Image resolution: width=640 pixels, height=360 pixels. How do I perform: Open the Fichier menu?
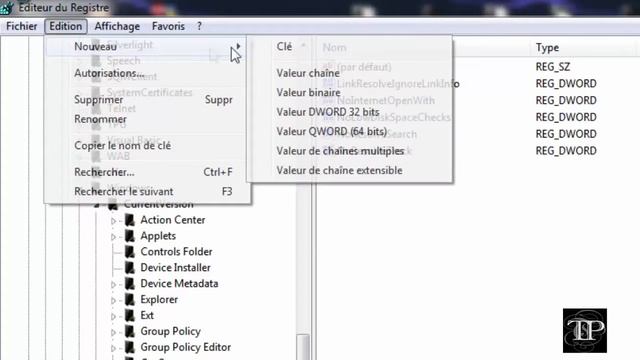(22, 27)
